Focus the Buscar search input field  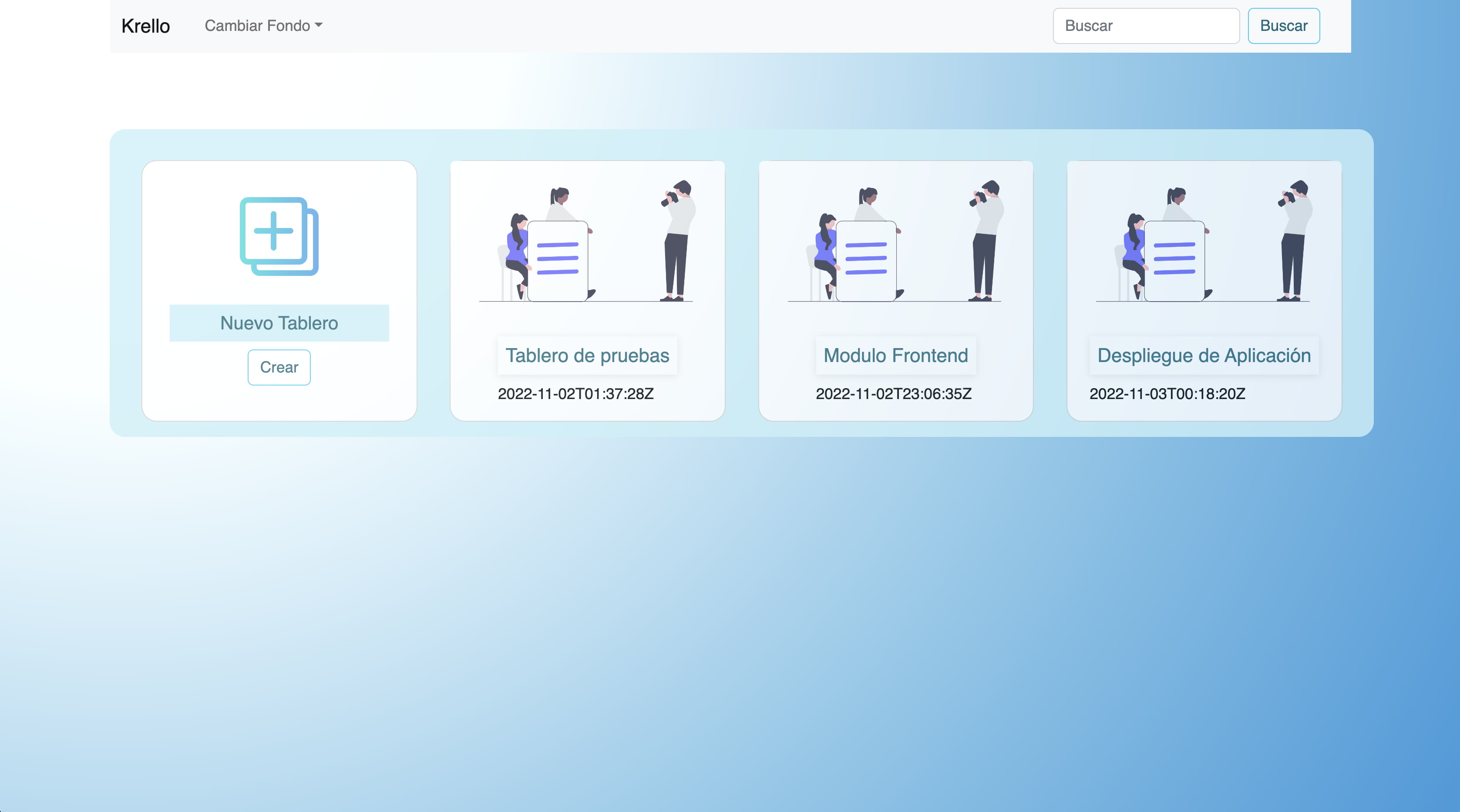tap(1145, 26)
